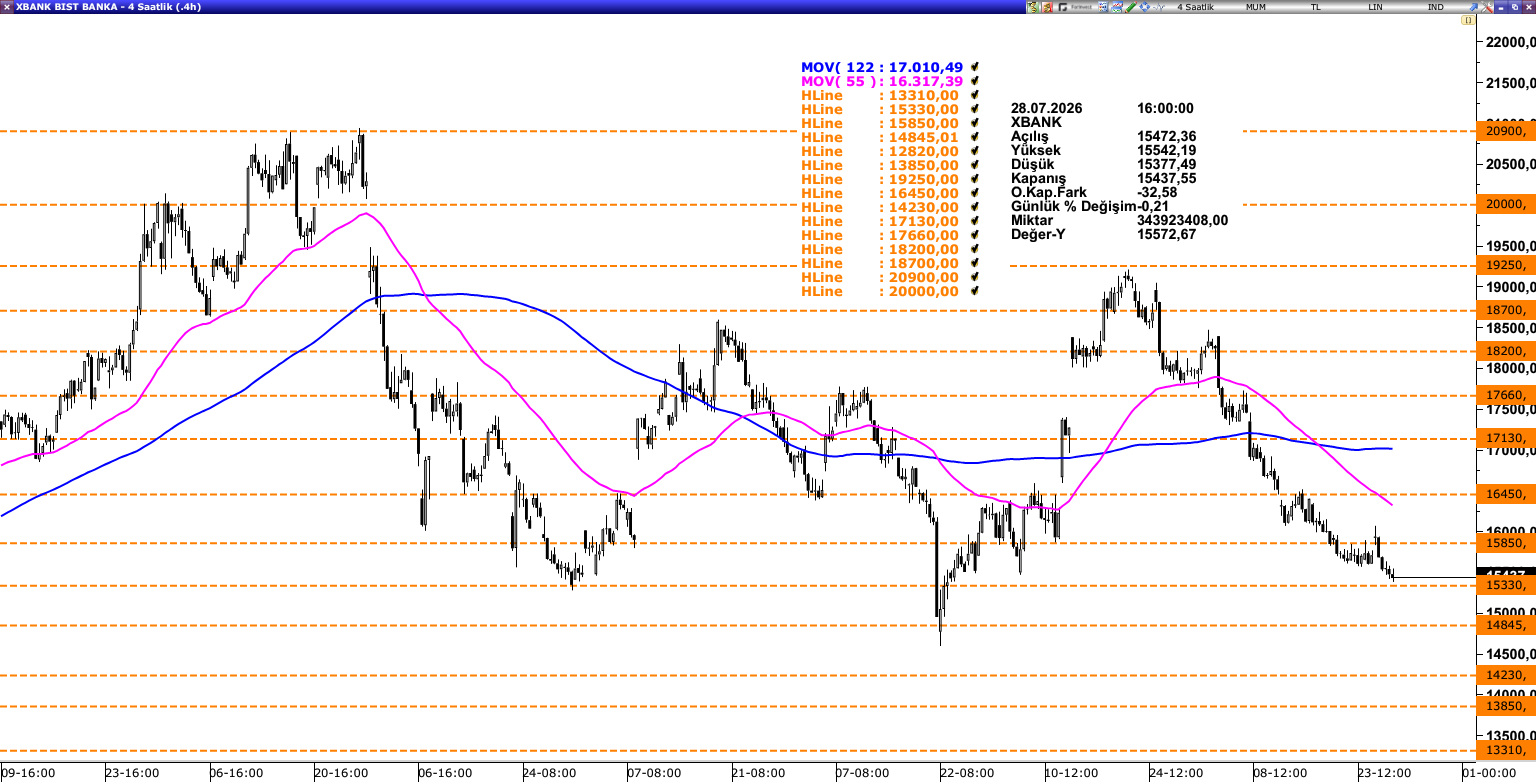Open the 4 Saatlik period dropdown
1536x782 pixels.
(1196, 7)
